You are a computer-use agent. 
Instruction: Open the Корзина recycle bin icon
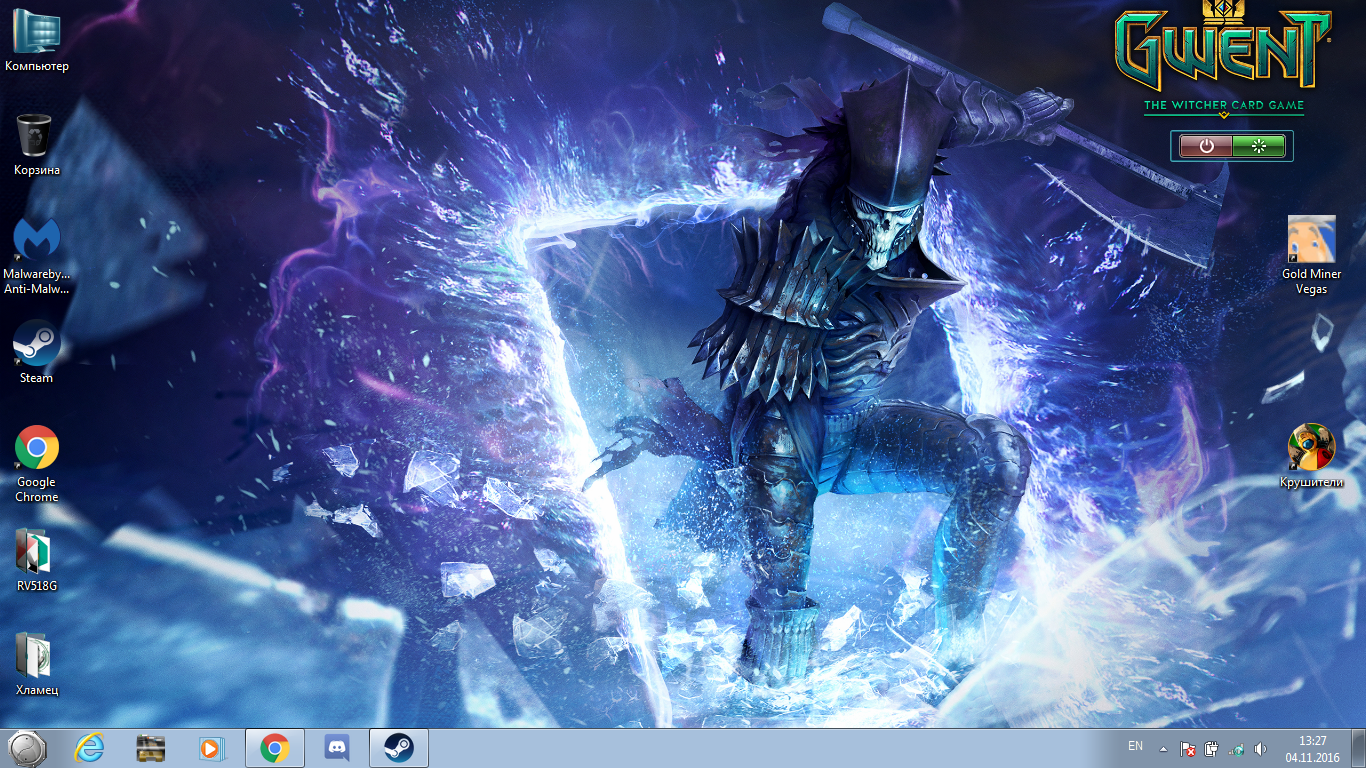(x=36, y=144)
